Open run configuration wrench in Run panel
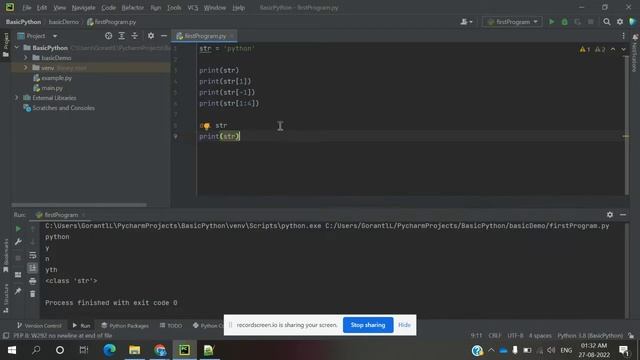The image size is (640, 360). click(x=18, y=242)
